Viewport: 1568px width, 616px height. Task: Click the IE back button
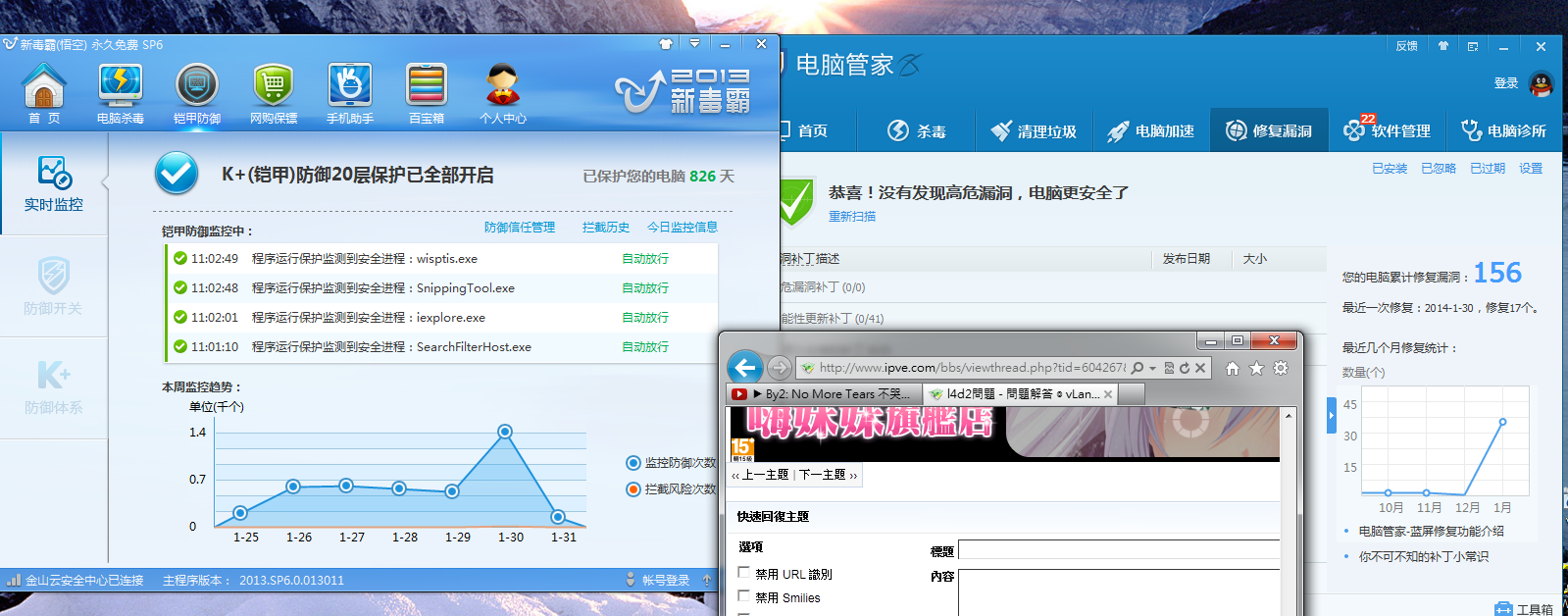pos(745,368)
